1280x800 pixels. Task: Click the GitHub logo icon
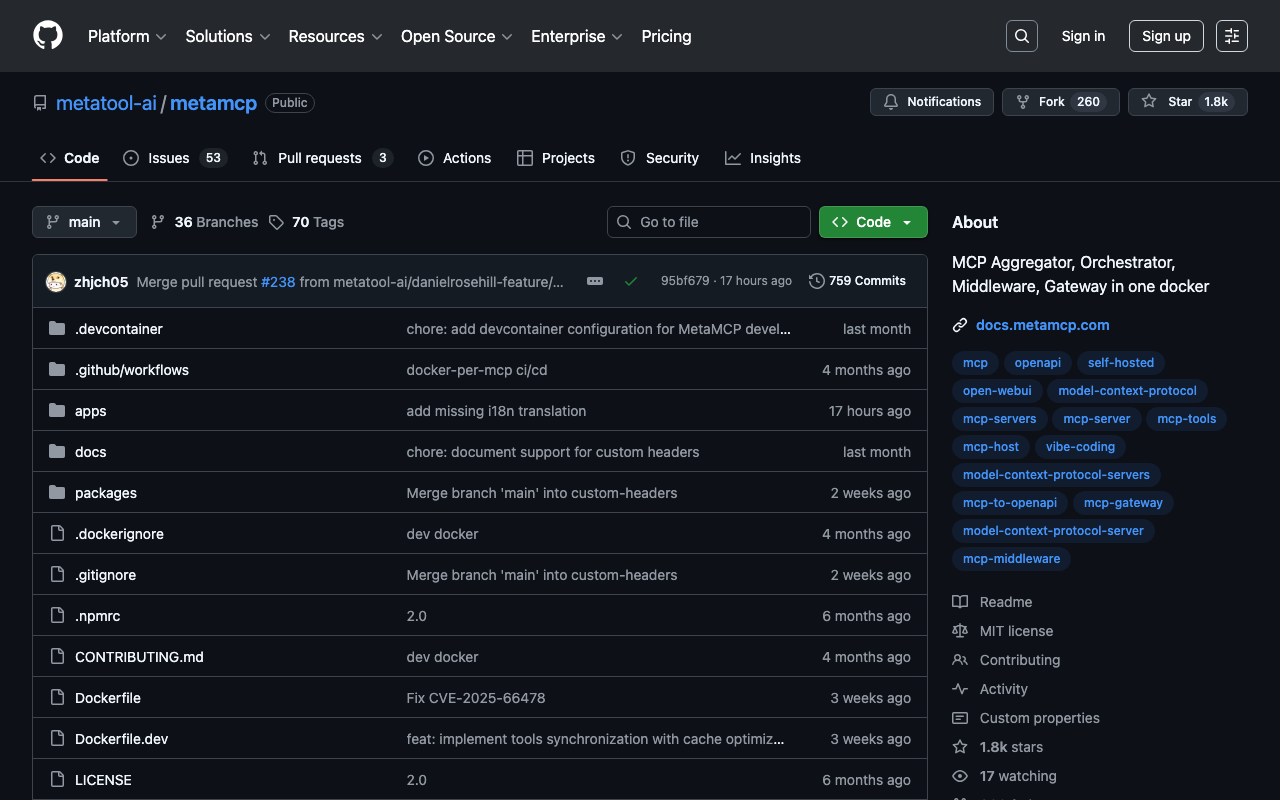pyautogui.click(x=48, y=36)
